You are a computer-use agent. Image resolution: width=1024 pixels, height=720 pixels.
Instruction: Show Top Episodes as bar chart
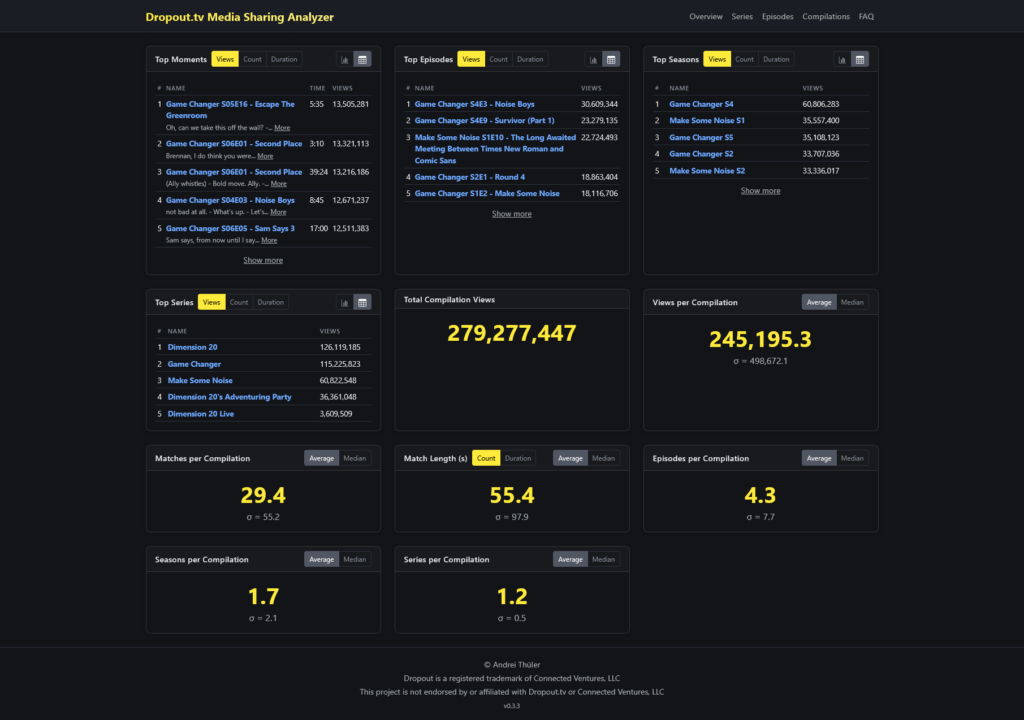[x=593, y=60]
